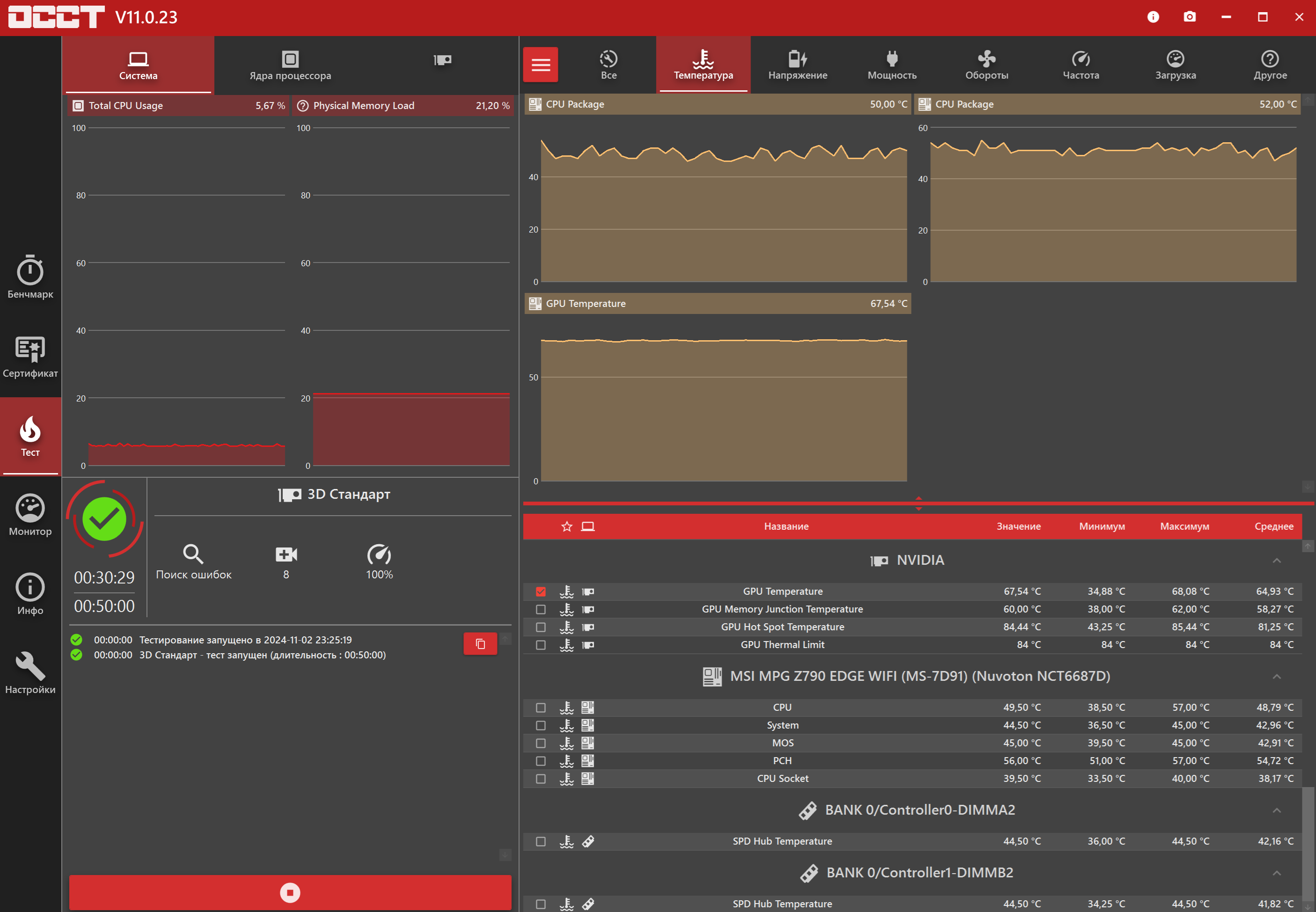Enable GPU Hot Spot Temperature checkbox
This screenshot has width=1316, height=912.
pos(541,627)
